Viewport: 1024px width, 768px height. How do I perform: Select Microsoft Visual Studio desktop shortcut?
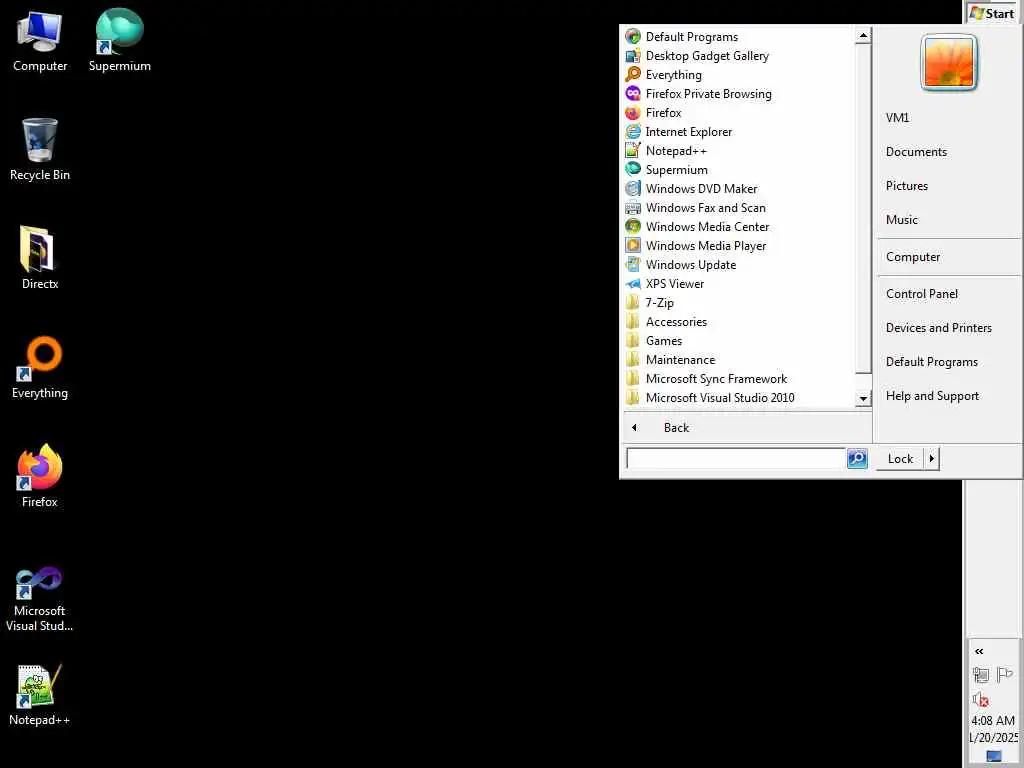click(40, 600)
